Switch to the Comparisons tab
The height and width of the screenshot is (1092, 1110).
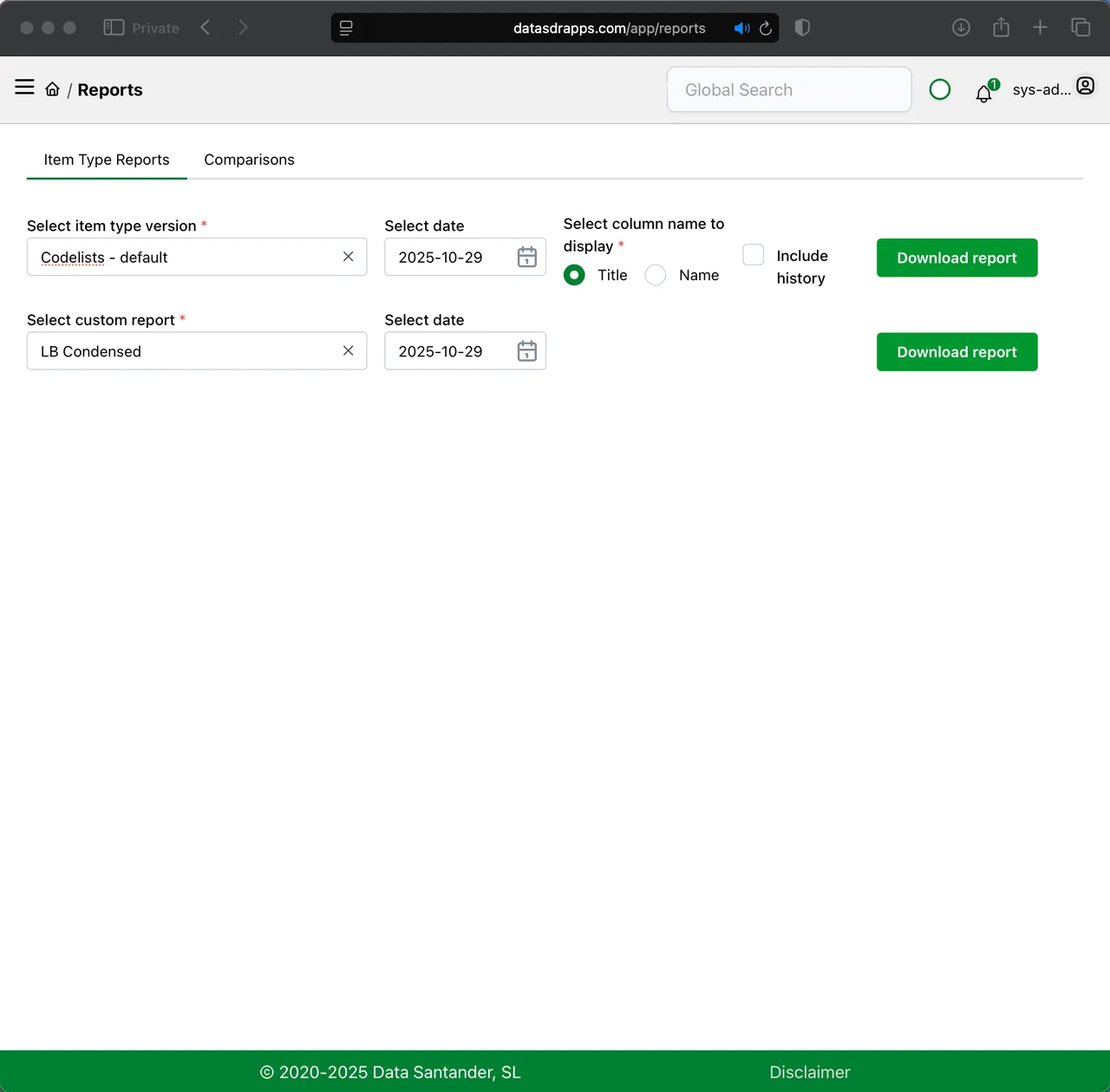click(249, 160)
